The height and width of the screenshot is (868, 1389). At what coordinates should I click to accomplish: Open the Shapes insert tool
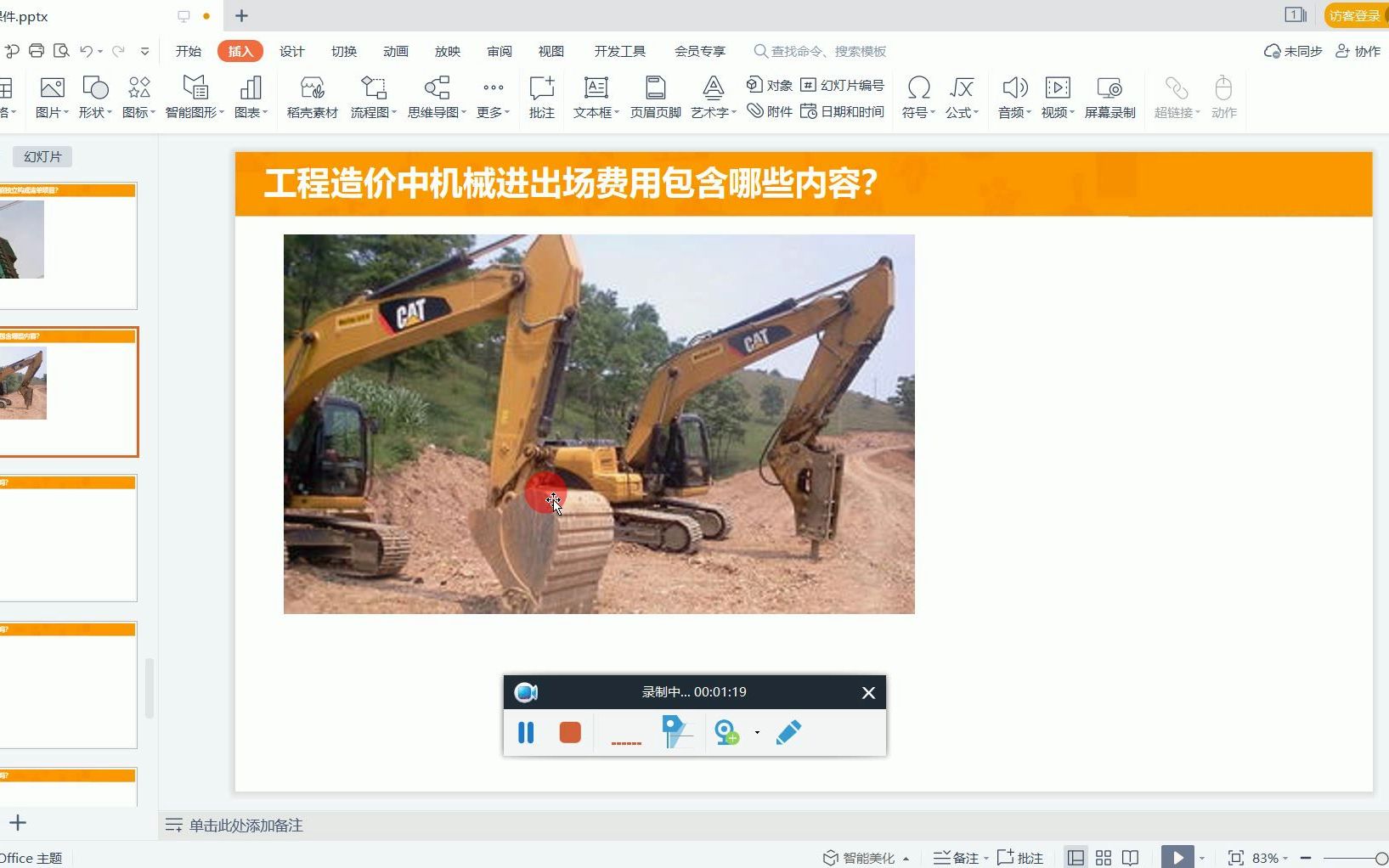[94, 97]
